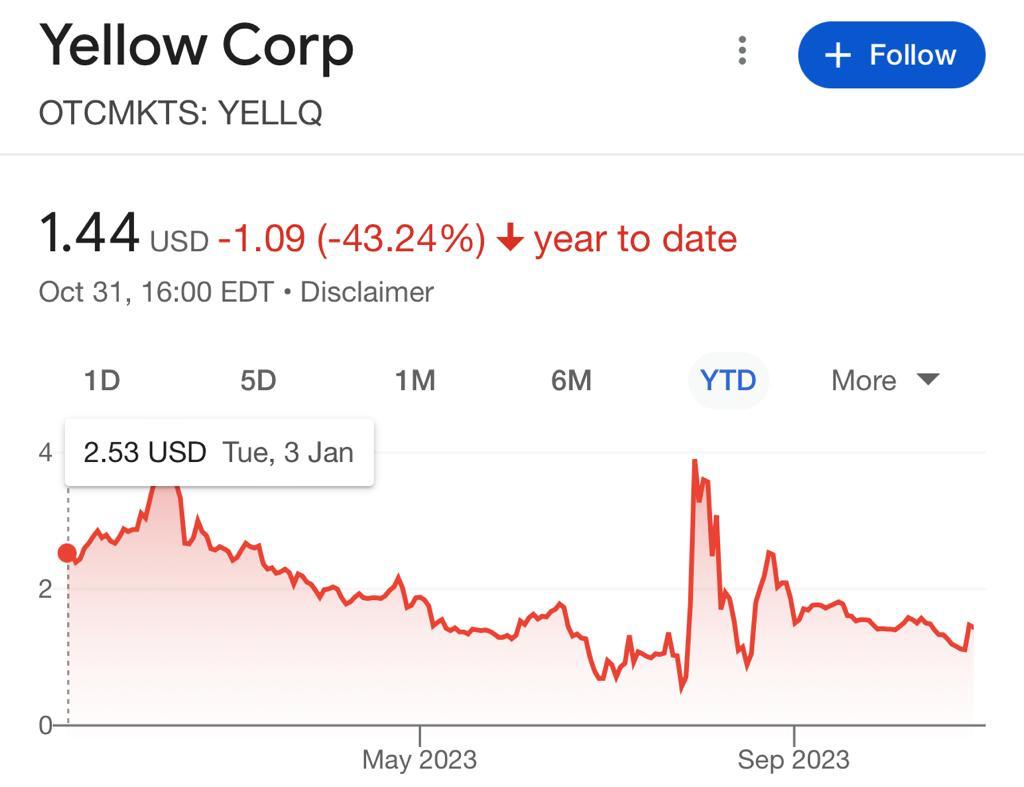Select the 5D chart range
1024x787 pixels.
tap(258, 380)
